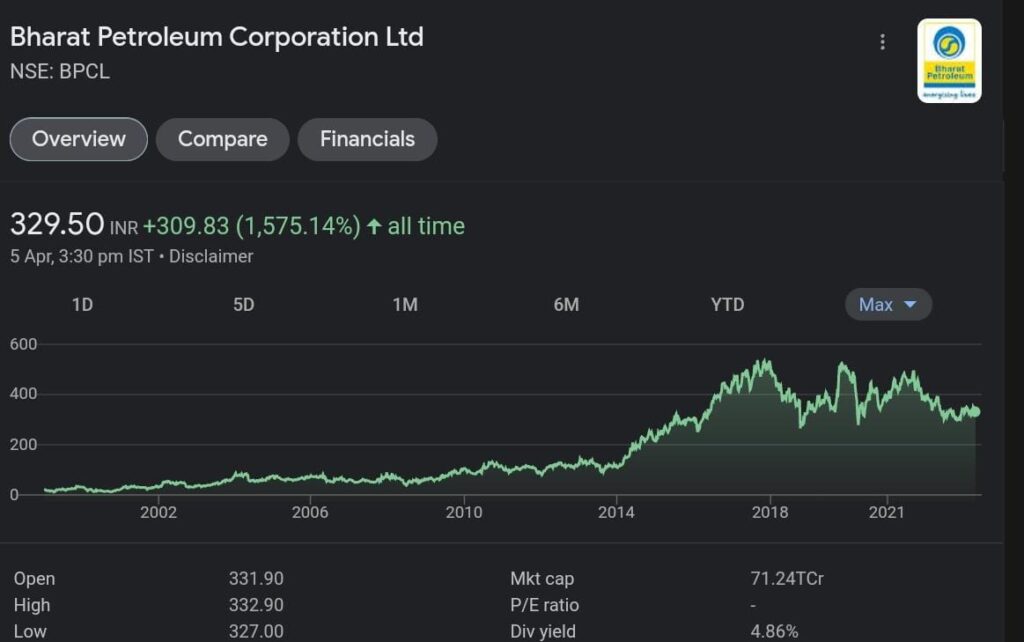Select the 1D time range
Image resolution: width=1024 pixels, height=642 pixels.
[x=82, y=304]
